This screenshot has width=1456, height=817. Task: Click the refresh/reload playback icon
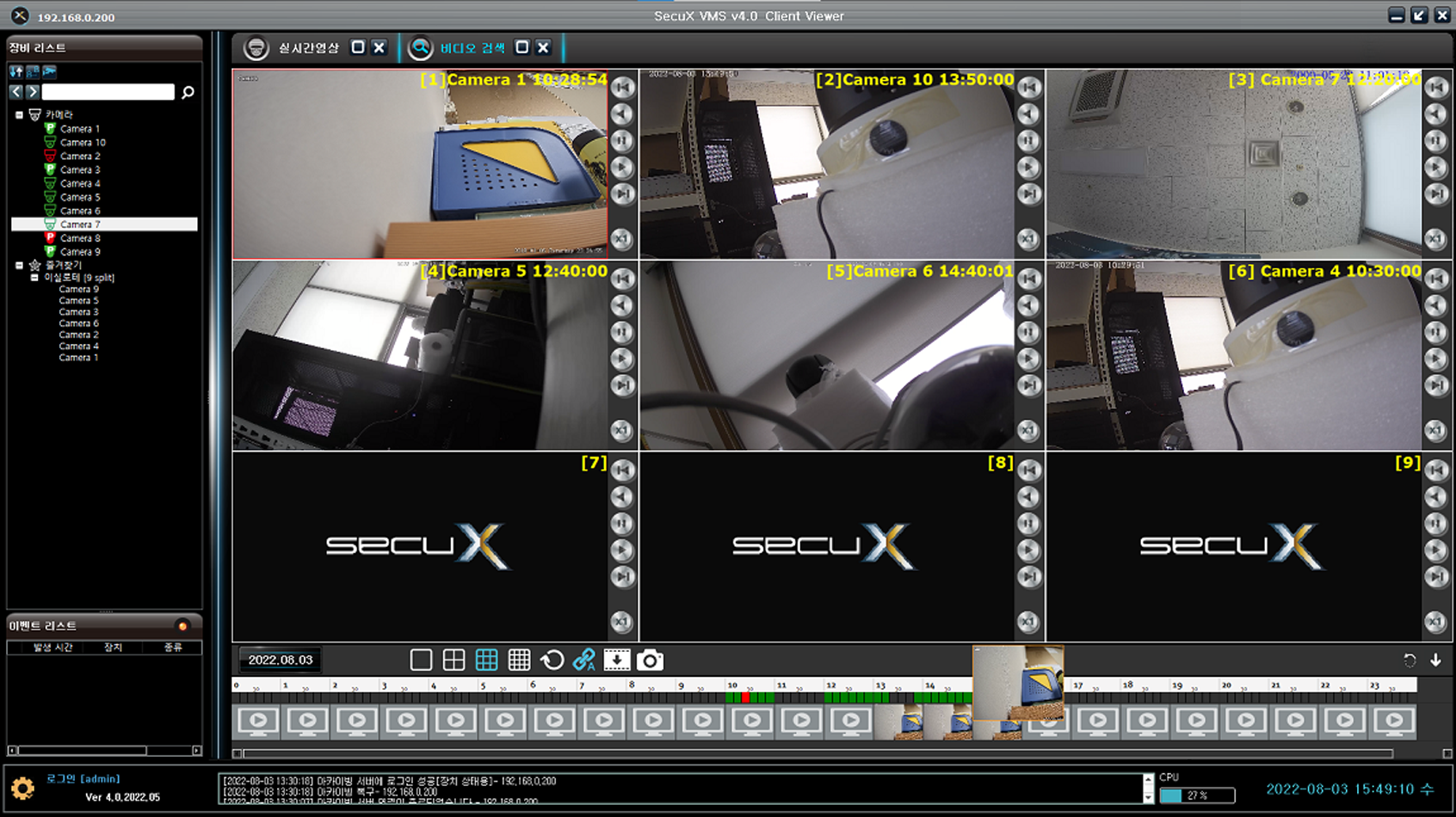552,660
